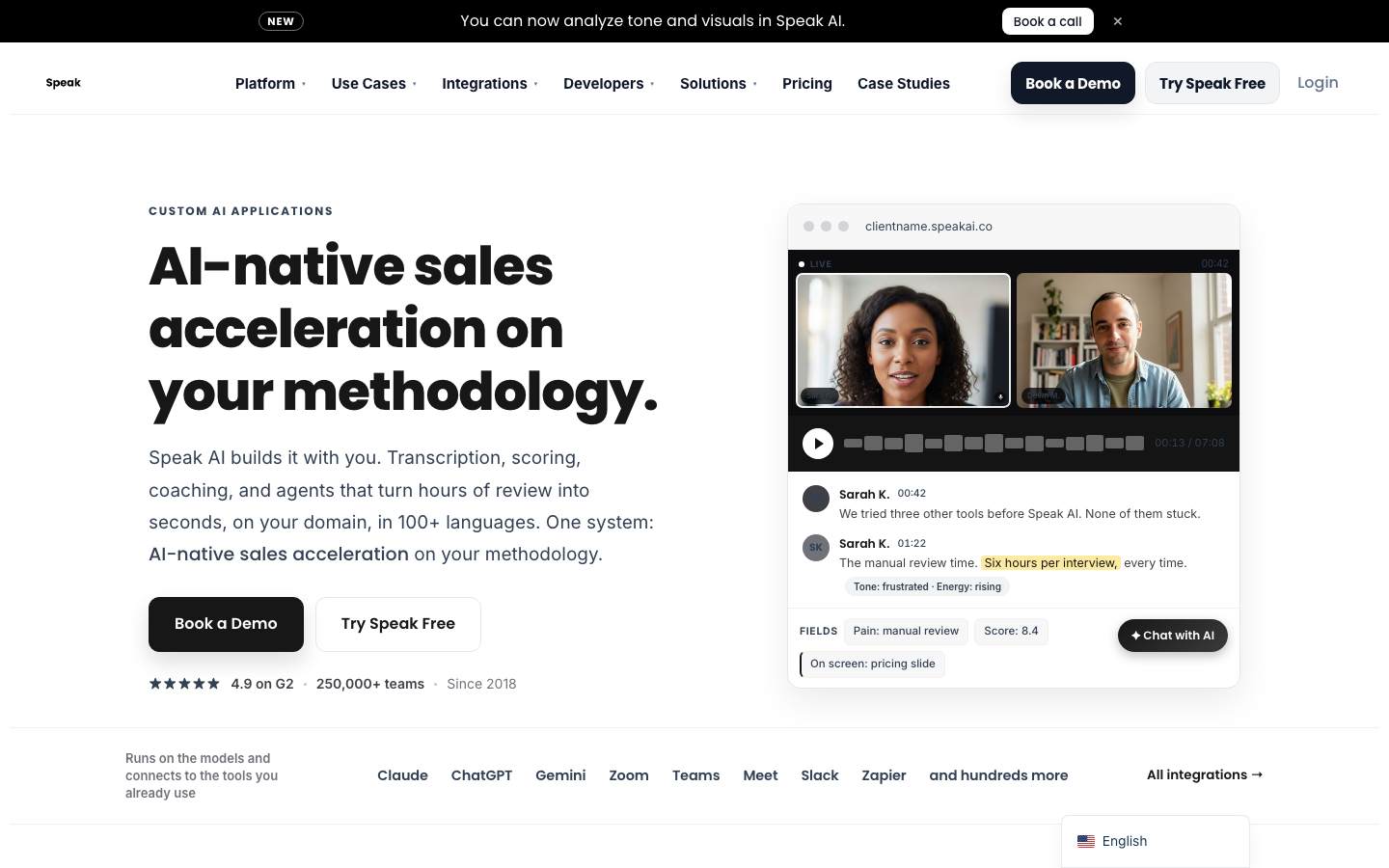Go to the Pricing page
Screen dimensions: 1389x868
(x=807, y=84)
